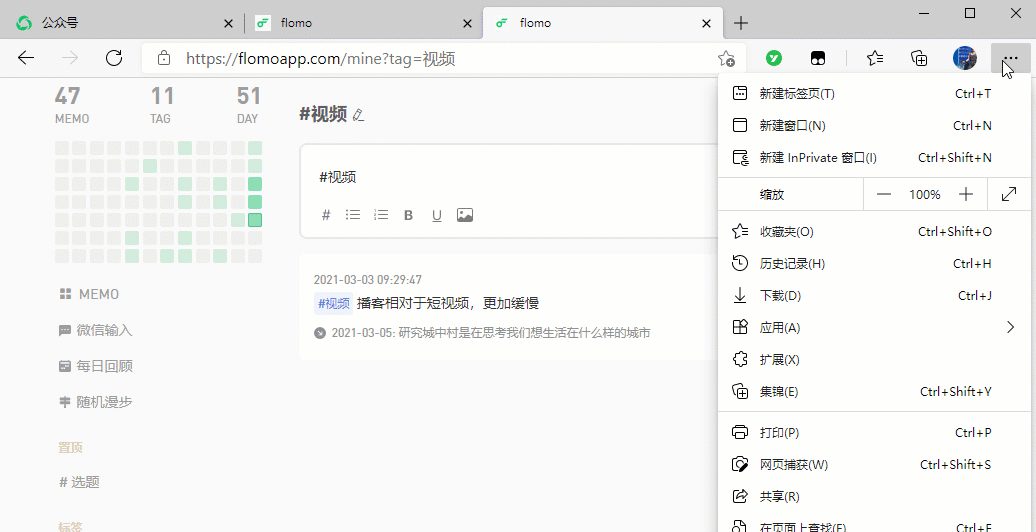Open 收藏夹 from the menu
1036x532 pixels.
[x=873, y=232]
